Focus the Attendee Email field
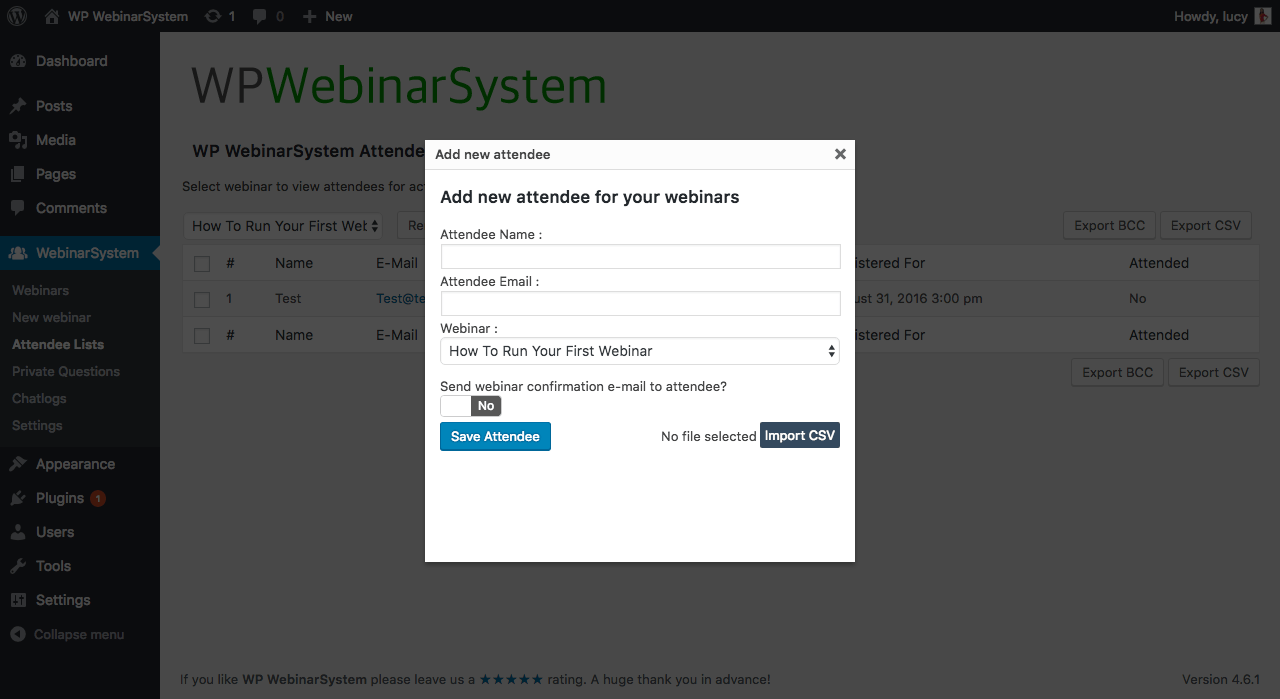The height and width of the screenshot is (699, 1280). point(640,303)
